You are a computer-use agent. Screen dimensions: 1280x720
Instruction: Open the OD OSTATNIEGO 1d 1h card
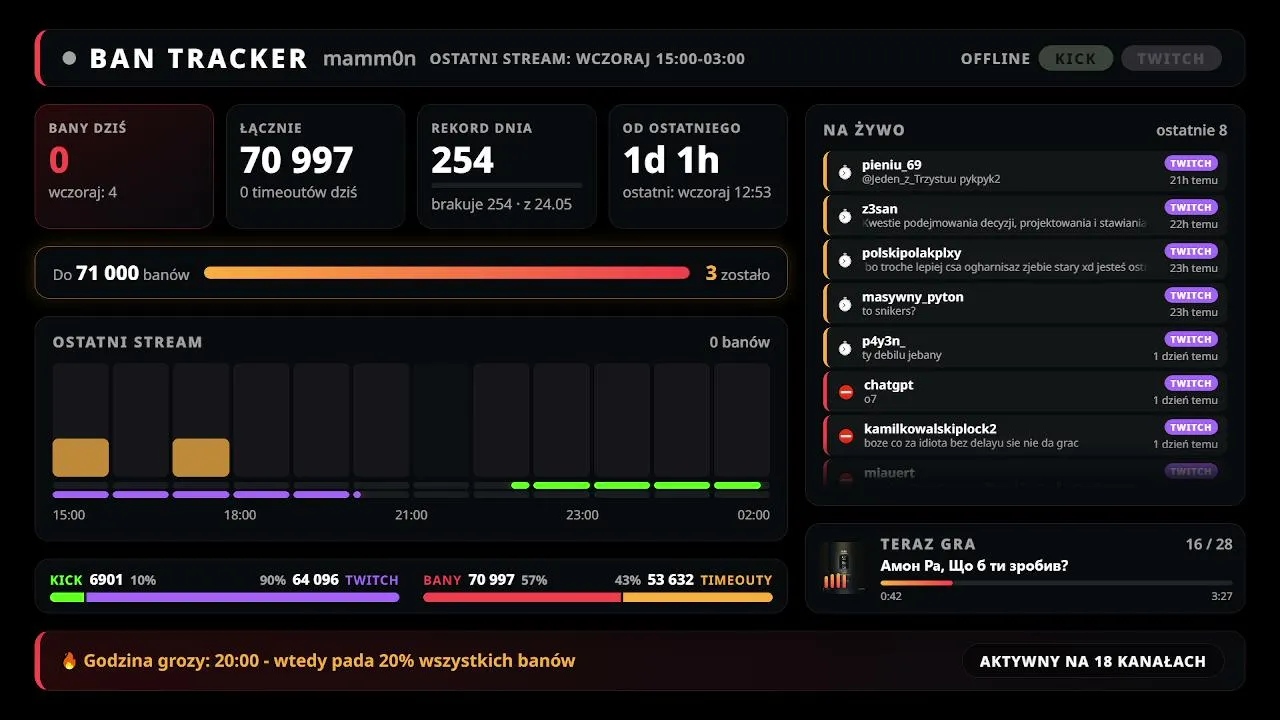698,166
